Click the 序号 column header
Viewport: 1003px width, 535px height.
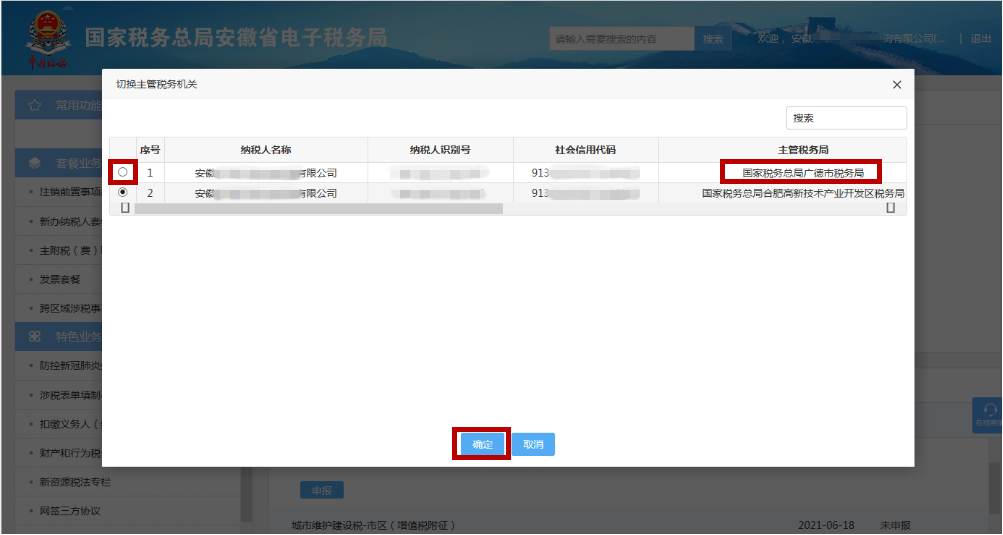tap(150, 150)
